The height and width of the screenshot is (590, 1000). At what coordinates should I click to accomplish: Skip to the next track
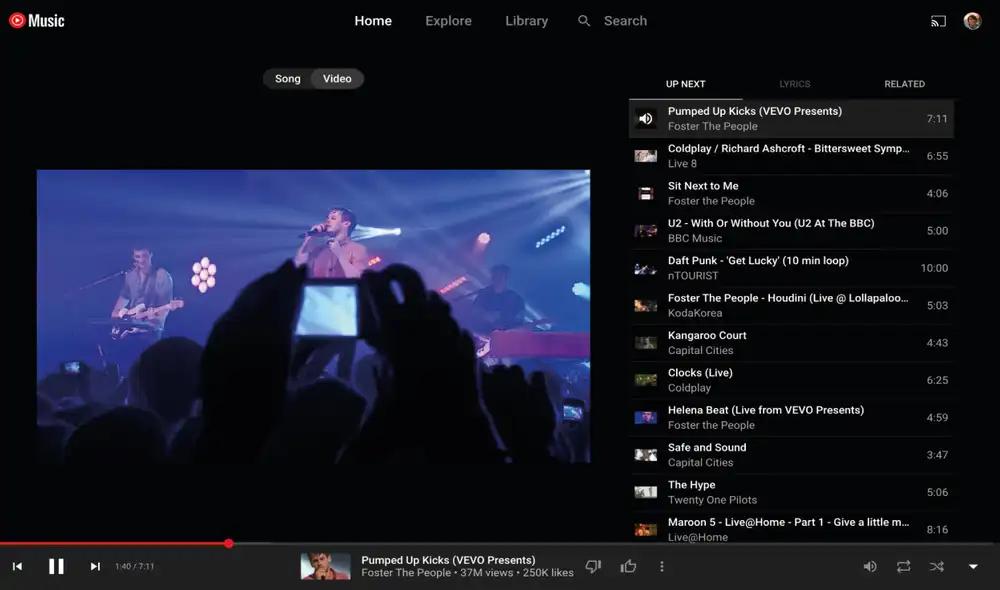click(x=95, y=566)
